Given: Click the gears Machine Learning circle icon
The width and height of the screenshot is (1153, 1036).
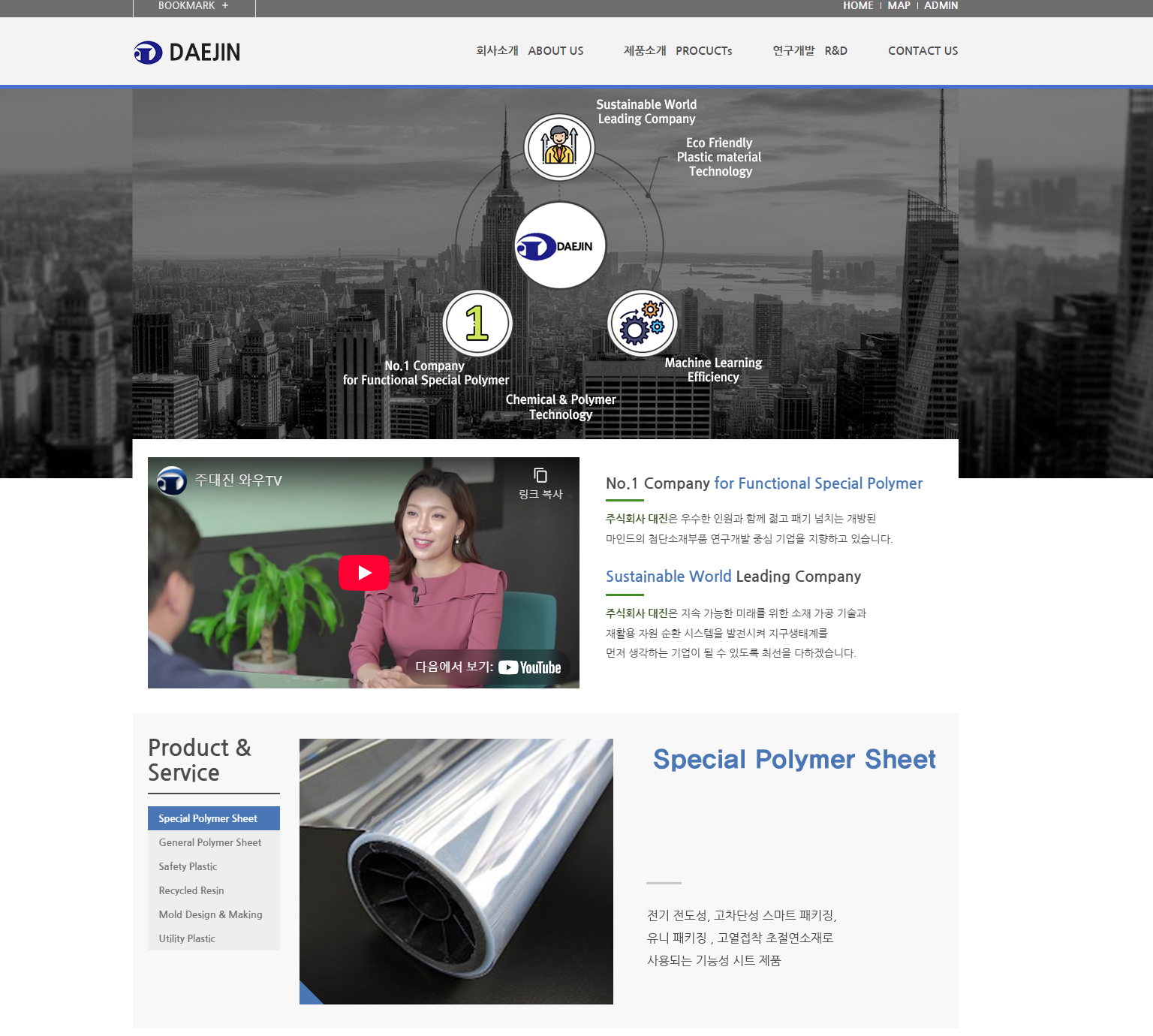Looking at the screenshot, I should click(x=642, y=324).
